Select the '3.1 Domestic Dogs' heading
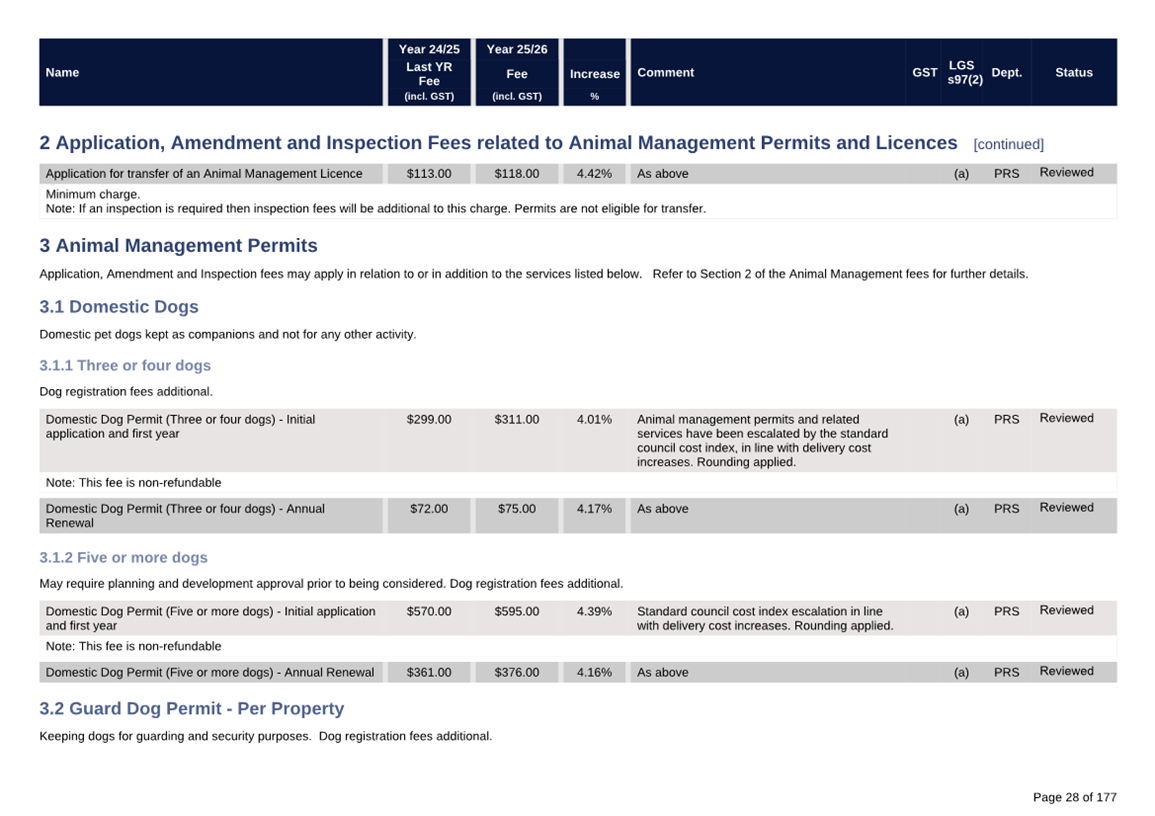The height and width of the screenshot is (816, 1155). pyautogui.click(x=119, y=307)
